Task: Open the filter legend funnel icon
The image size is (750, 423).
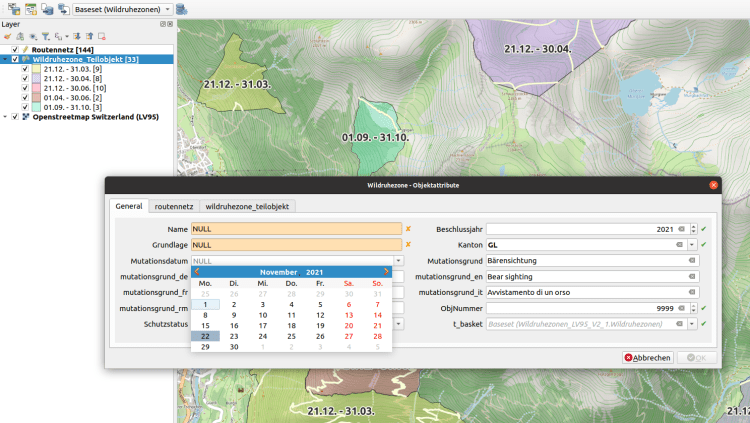Action: click(x=45, y=36)
